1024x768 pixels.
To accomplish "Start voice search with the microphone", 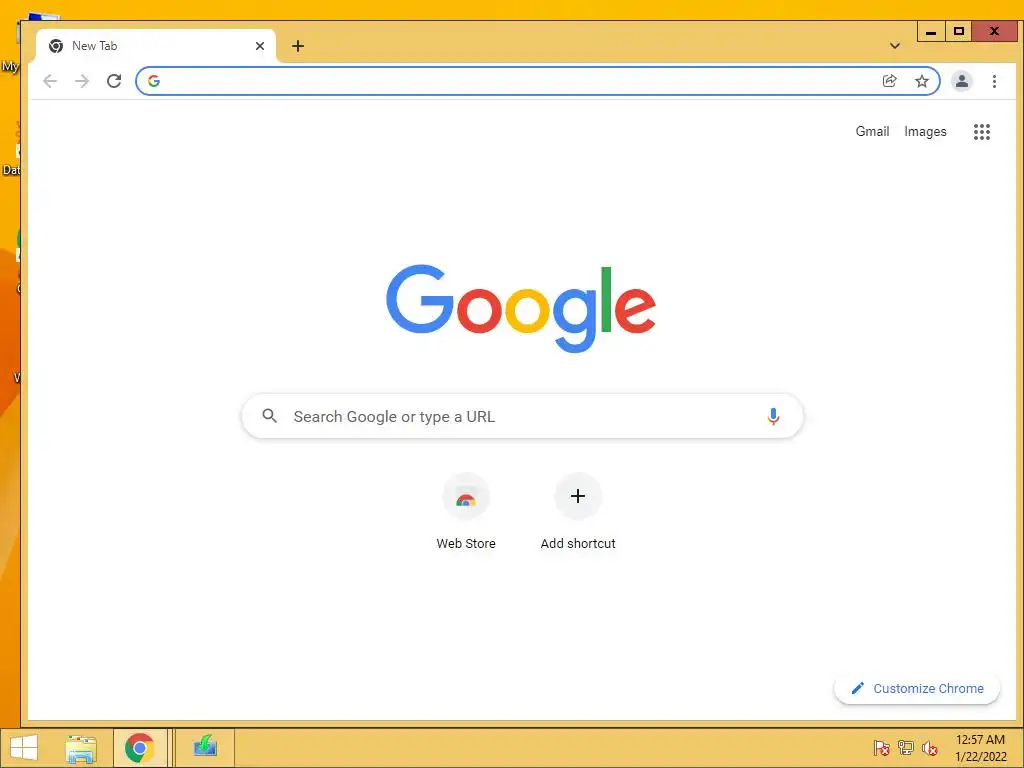I will [773, 417].
